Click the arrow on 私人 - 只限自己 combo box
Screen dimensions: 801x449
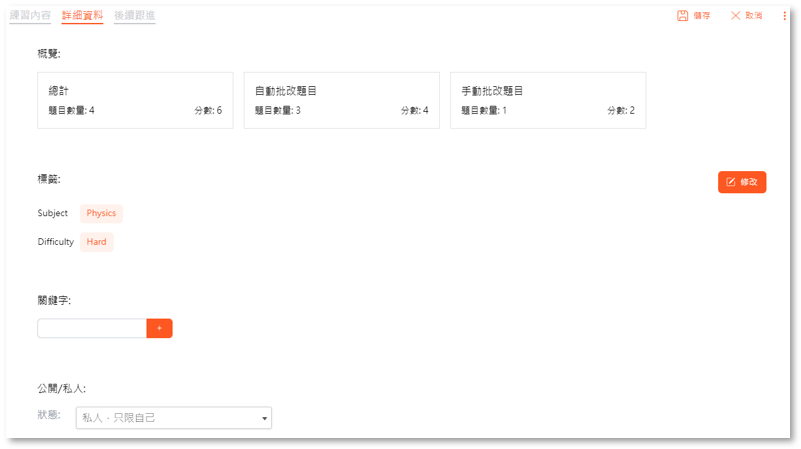[x=264, y=418]
